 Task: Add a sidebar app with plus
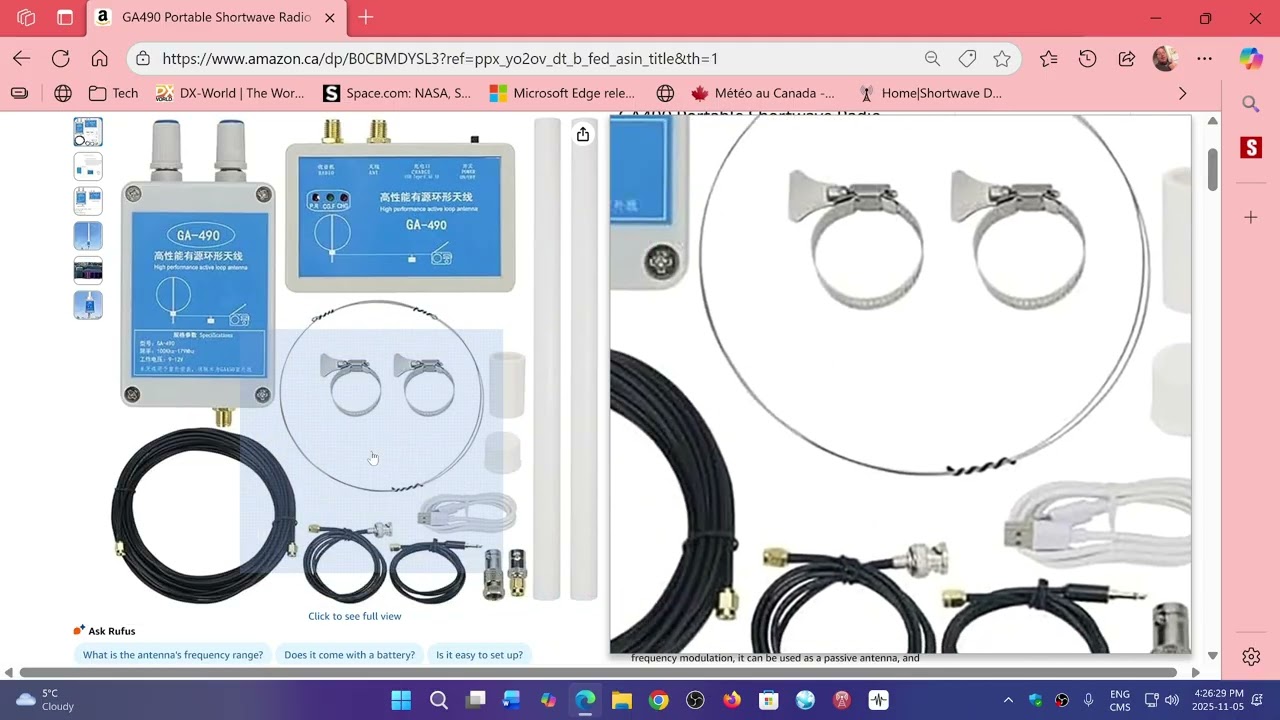(x=1251, y=217)
